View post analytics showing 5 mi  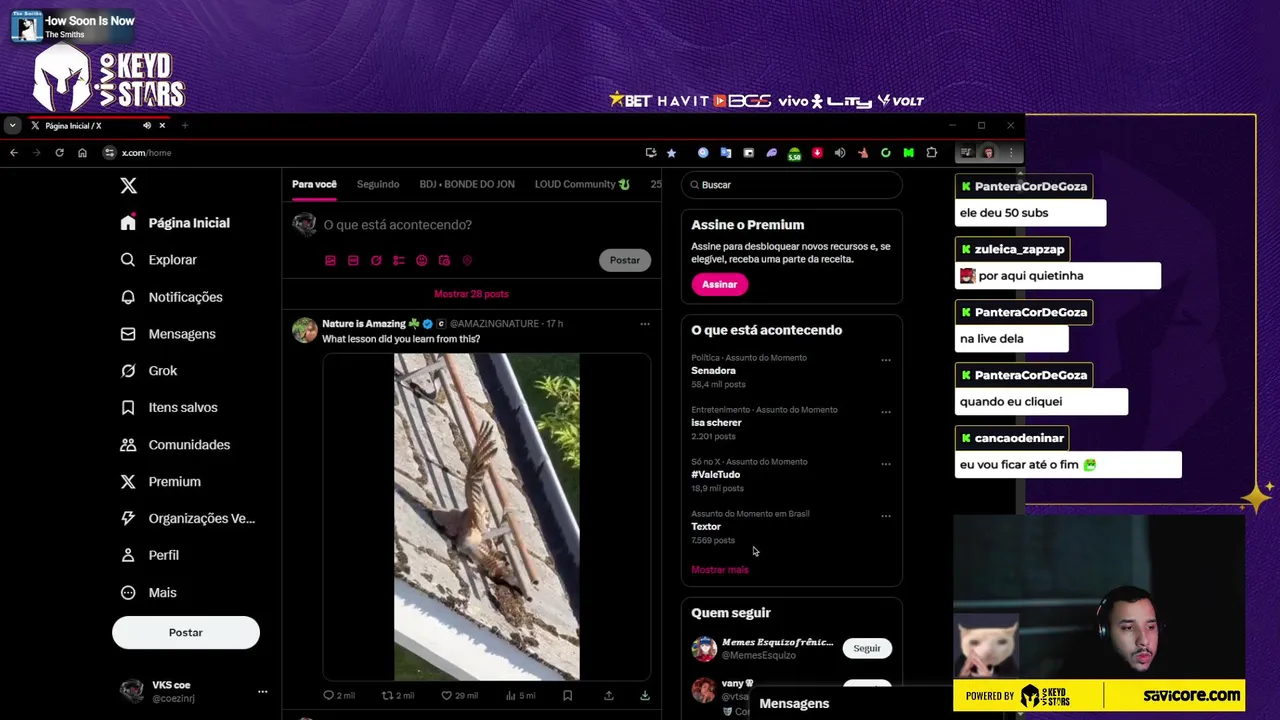pos(520,695)
